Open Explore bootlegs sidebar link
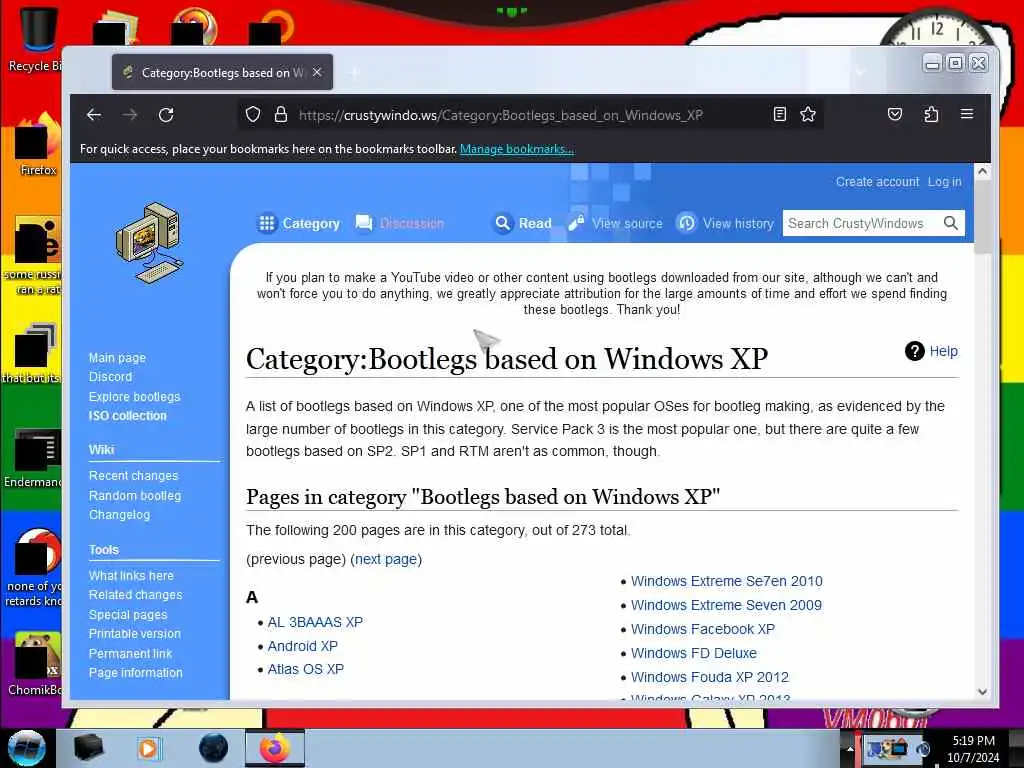1024x768 pixels. tap(135, 396)
